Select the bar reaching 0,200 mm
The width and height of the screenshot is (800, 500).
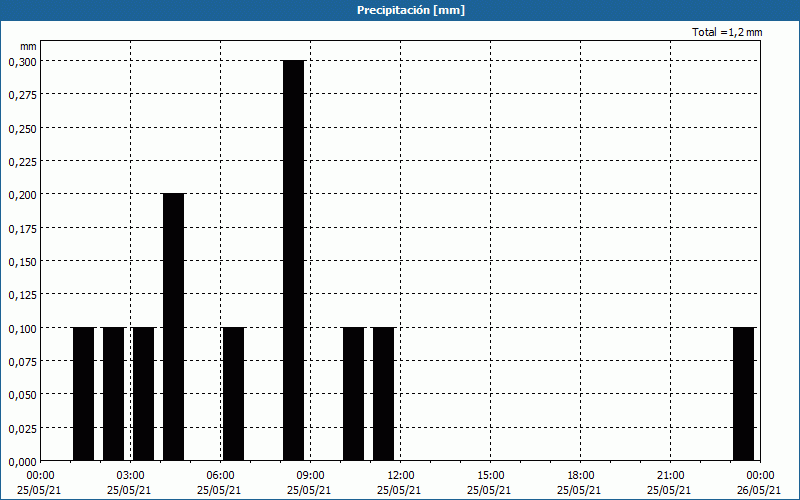[173, 327]
